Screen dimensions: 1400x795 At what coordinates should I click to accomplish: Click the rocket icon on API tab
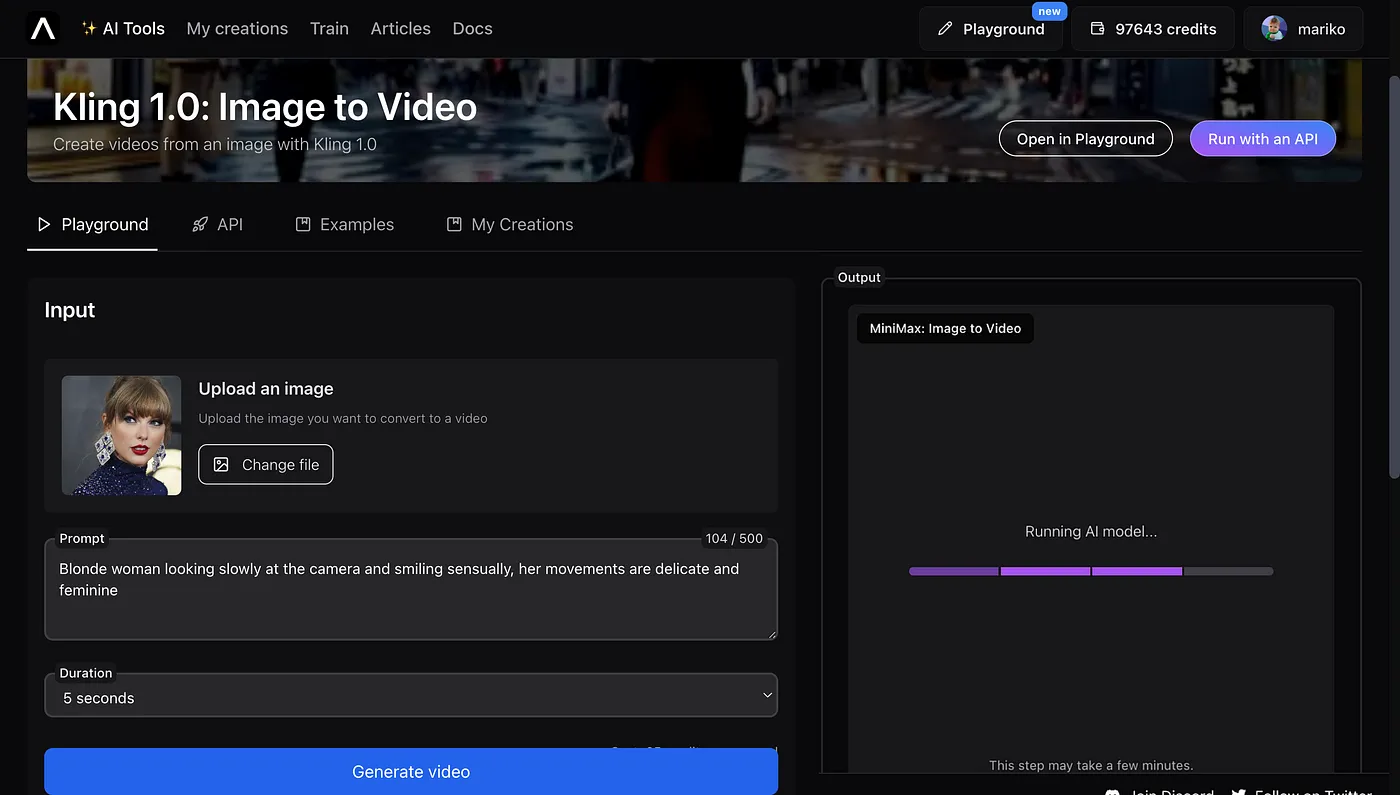pos(200,225)
